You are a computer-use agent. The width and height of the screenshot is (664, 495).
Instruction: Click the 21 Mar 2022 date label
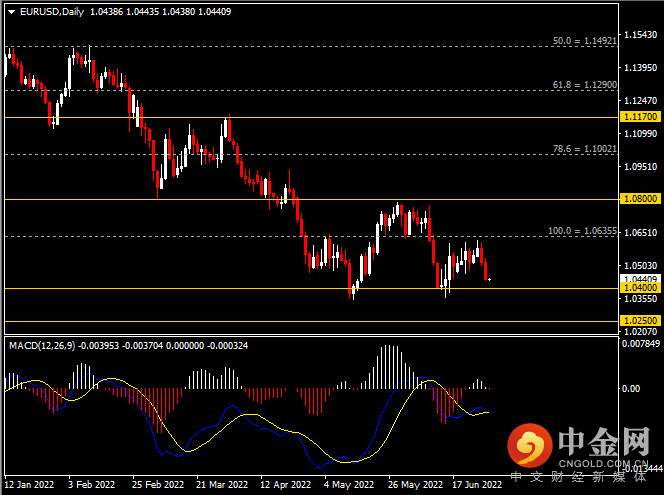pyautogui.click(x=222, y=484)
